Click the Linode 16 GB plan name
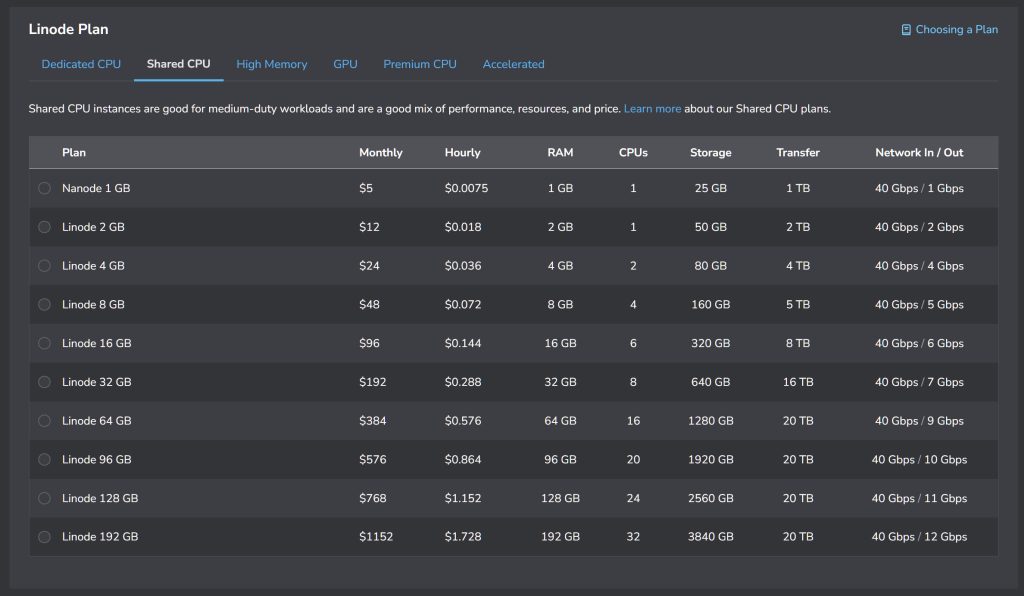 97,343
